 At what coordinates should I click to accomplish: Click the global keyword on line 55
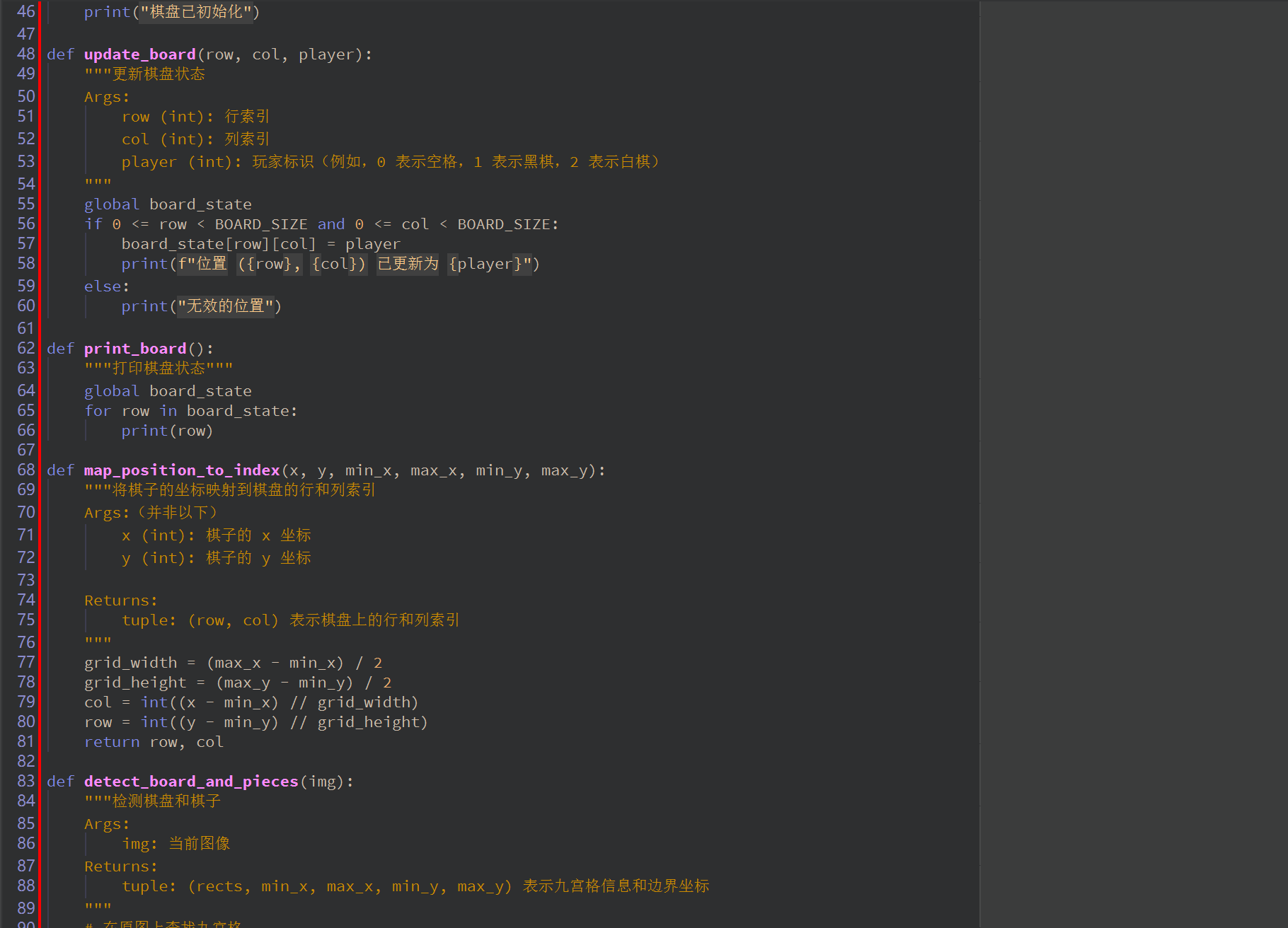tap(111, 204)
